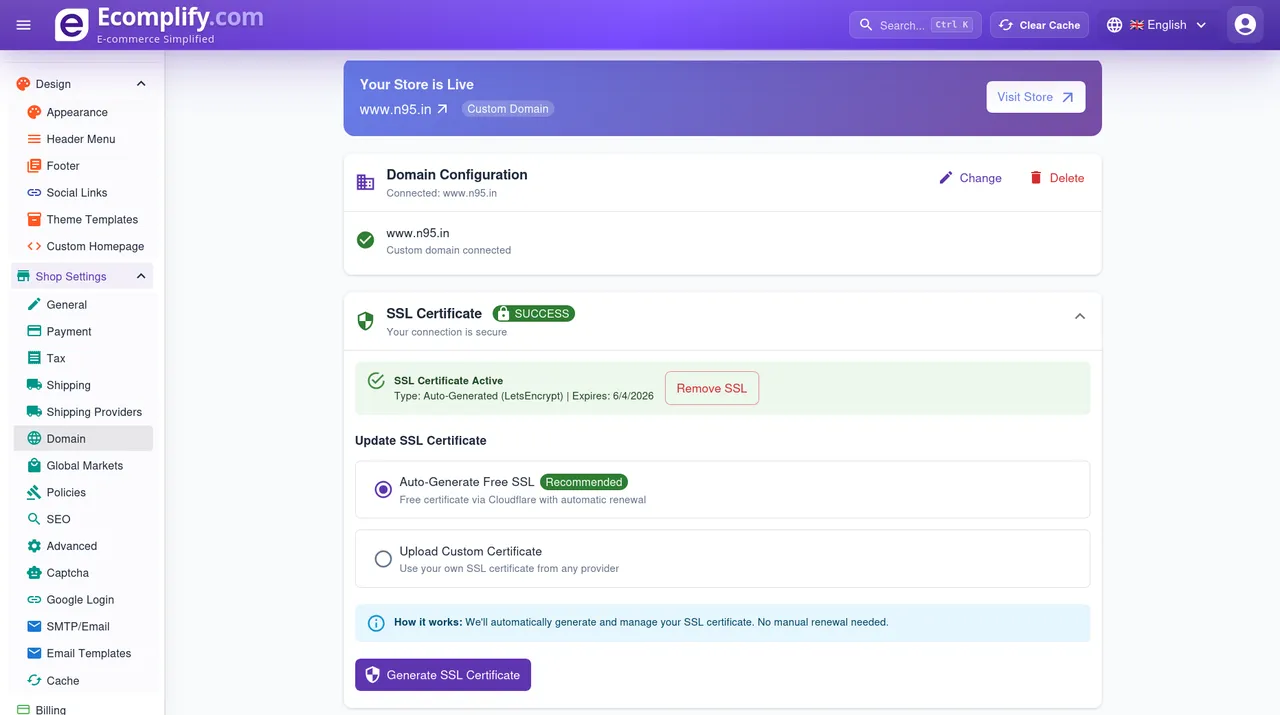Open the English language dropdown
The width and height of the screenshot is (1280, 715).
pyautogui.click(x=1157, y=25)
